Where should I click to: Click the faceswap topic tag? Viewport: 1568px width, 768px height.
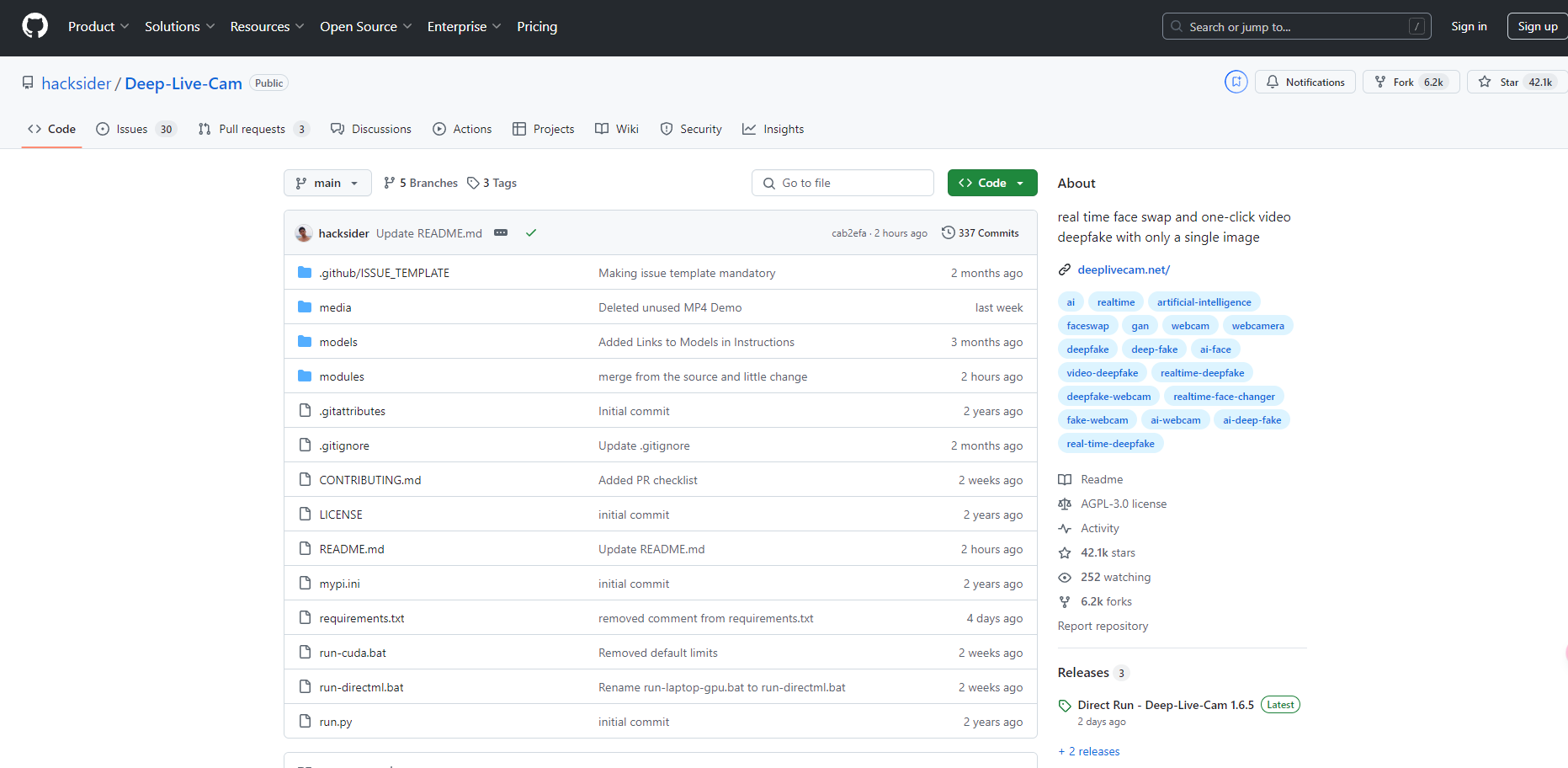[x=1087, y=326]
